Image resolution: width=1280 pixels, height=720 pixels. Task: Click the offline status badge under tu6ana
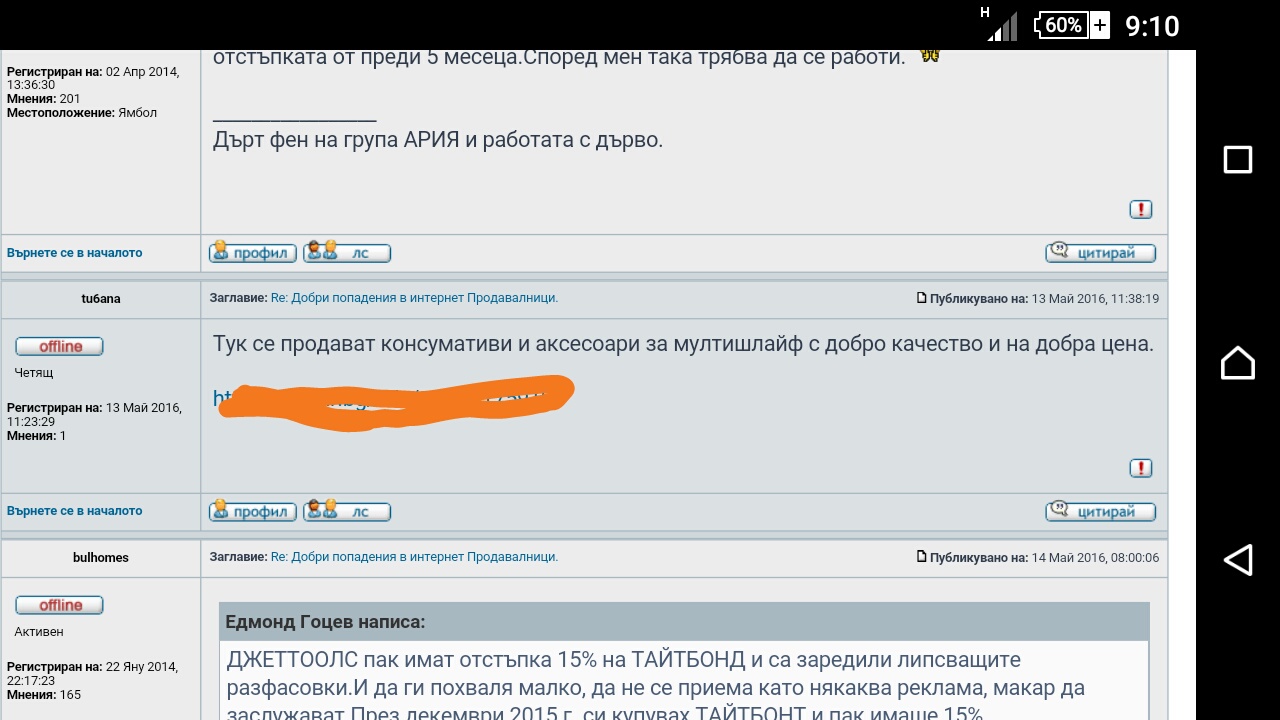click(60, 347)
